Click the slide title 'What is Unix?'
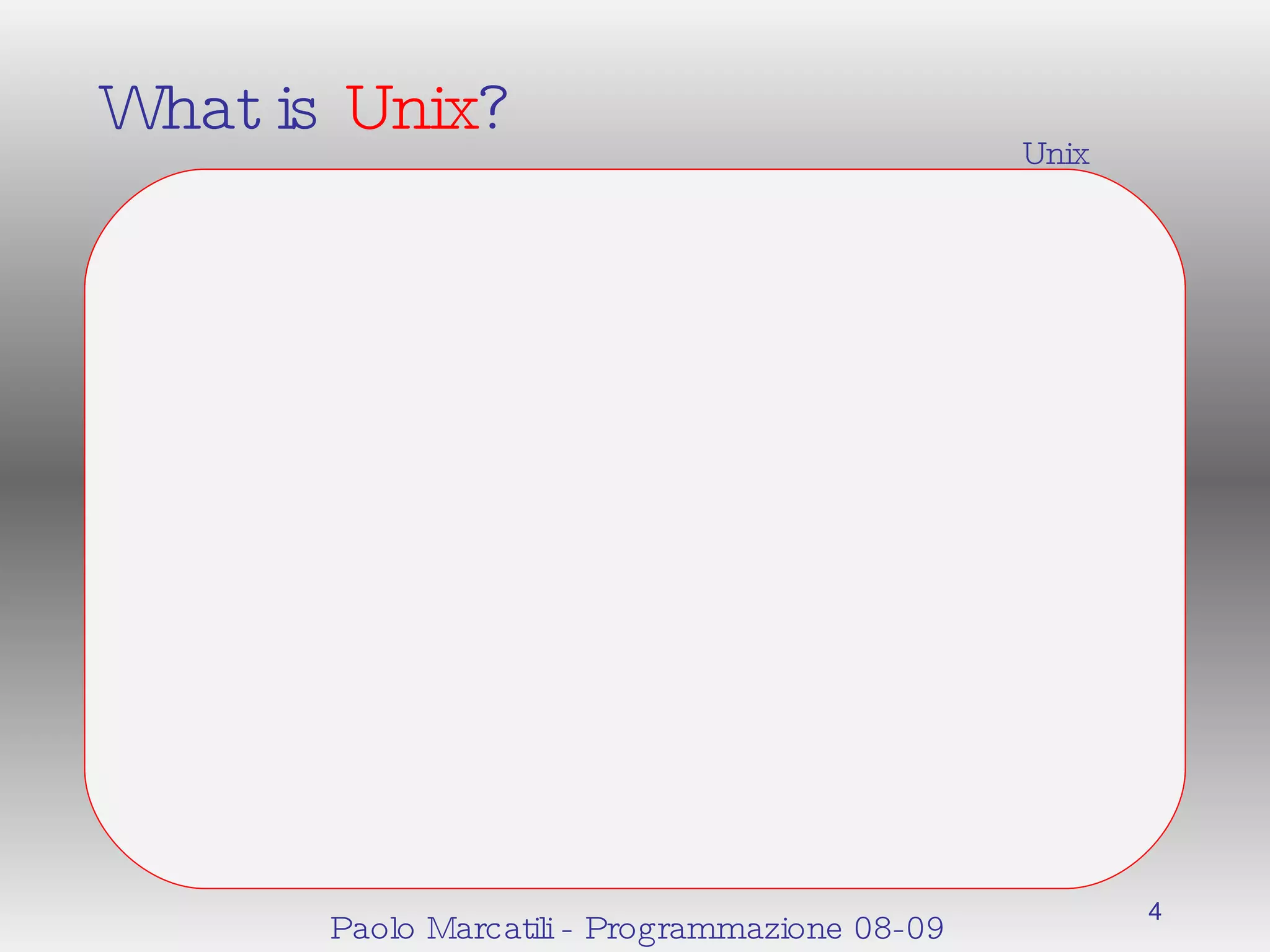The width and height of the screenshot is (1270, 952). [x=303, y=108]
